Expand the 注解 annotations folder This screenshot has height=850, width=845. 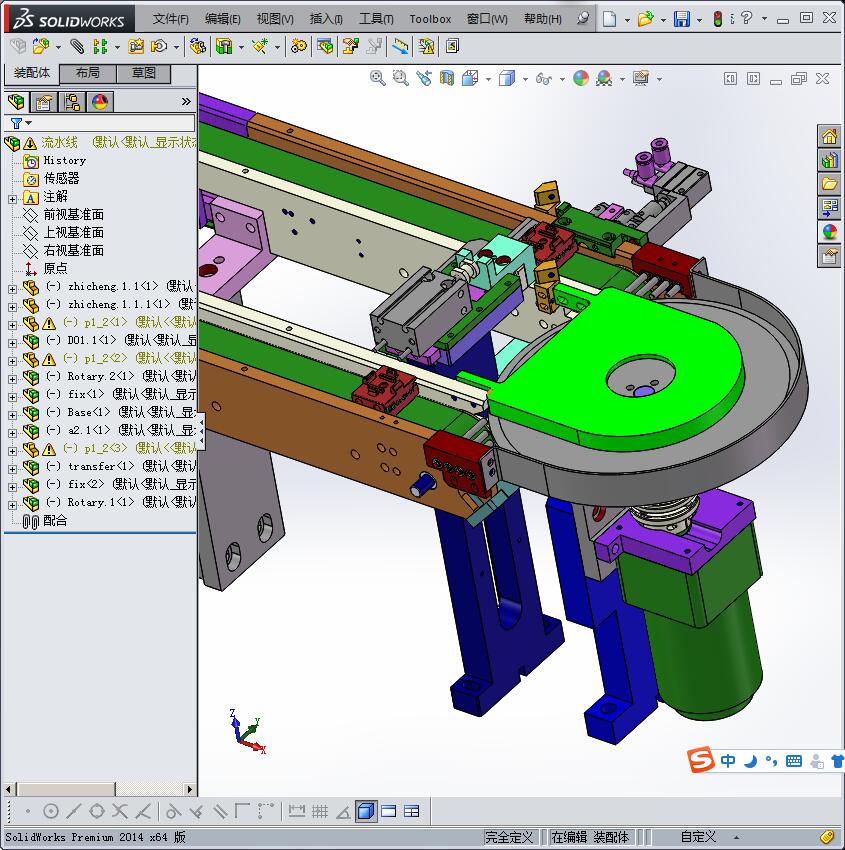[12, 199]
